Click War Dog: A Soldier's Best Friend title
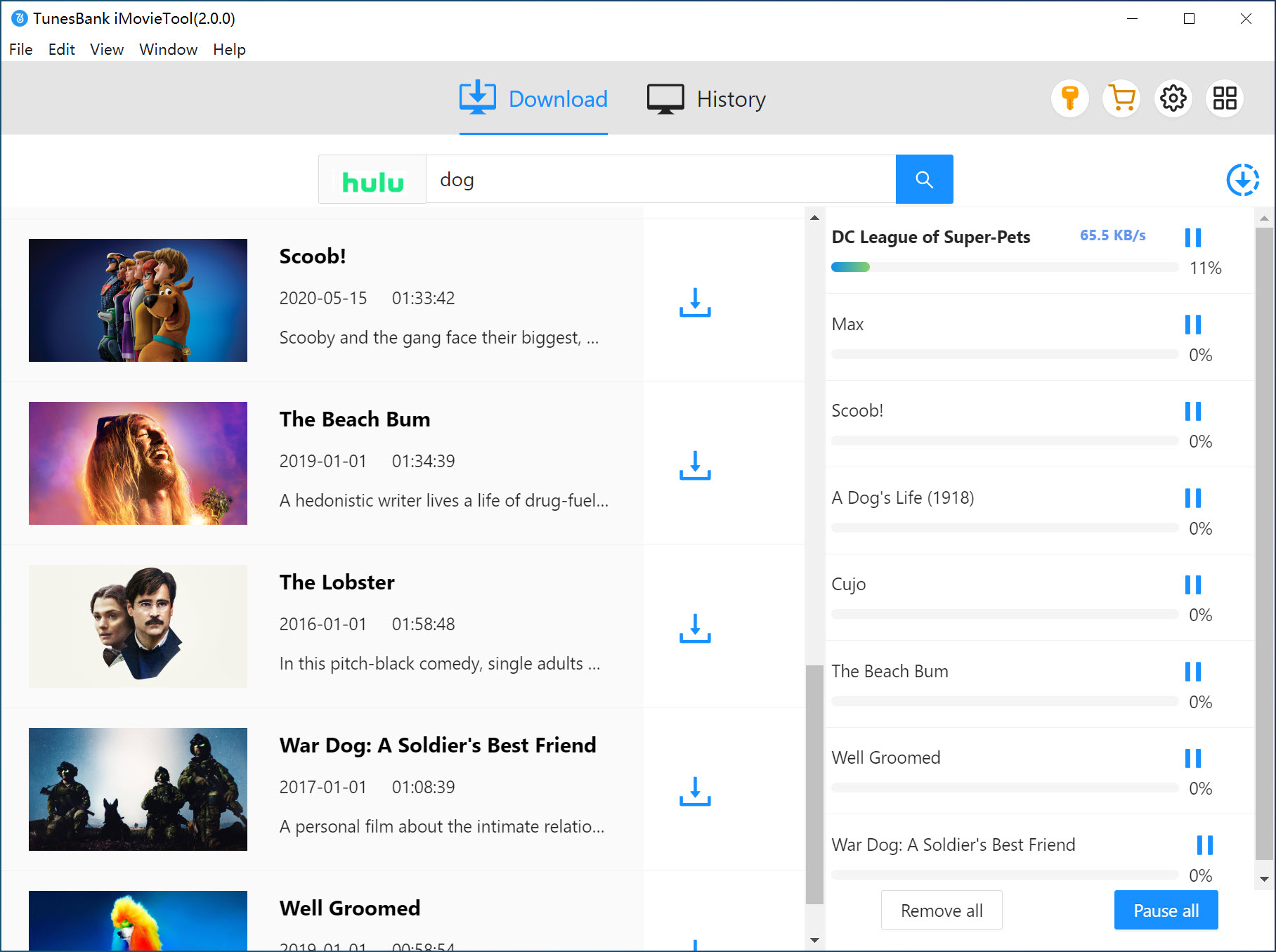The width and height of the screenshot is (1276, 952). (x=438, y=745)
